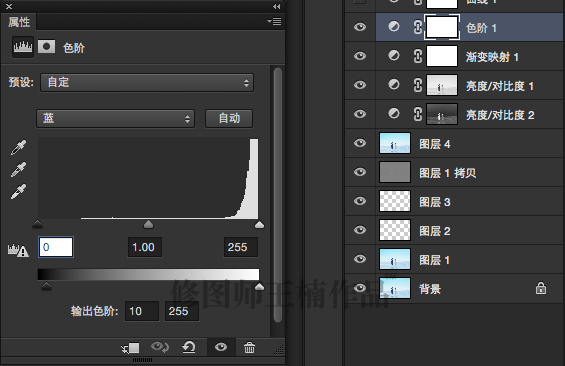Delete the adjustment layer with trash icon

click(249, 348)
